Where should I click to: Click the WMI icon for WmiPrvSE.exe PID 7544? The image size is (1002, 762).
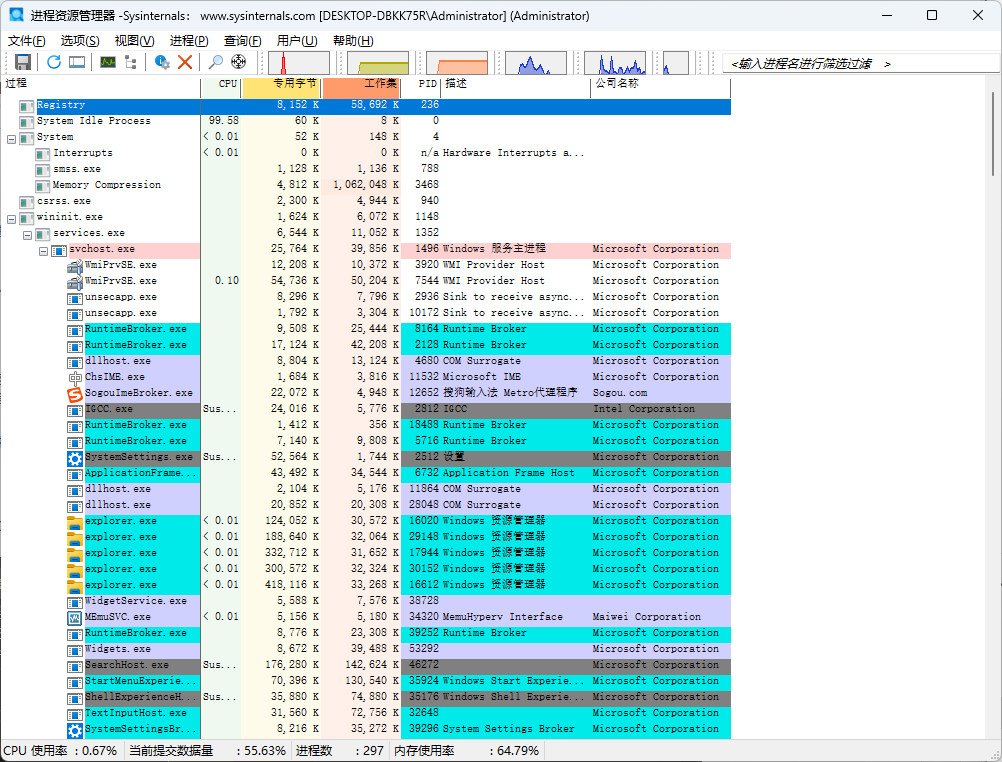click(75, 281)
